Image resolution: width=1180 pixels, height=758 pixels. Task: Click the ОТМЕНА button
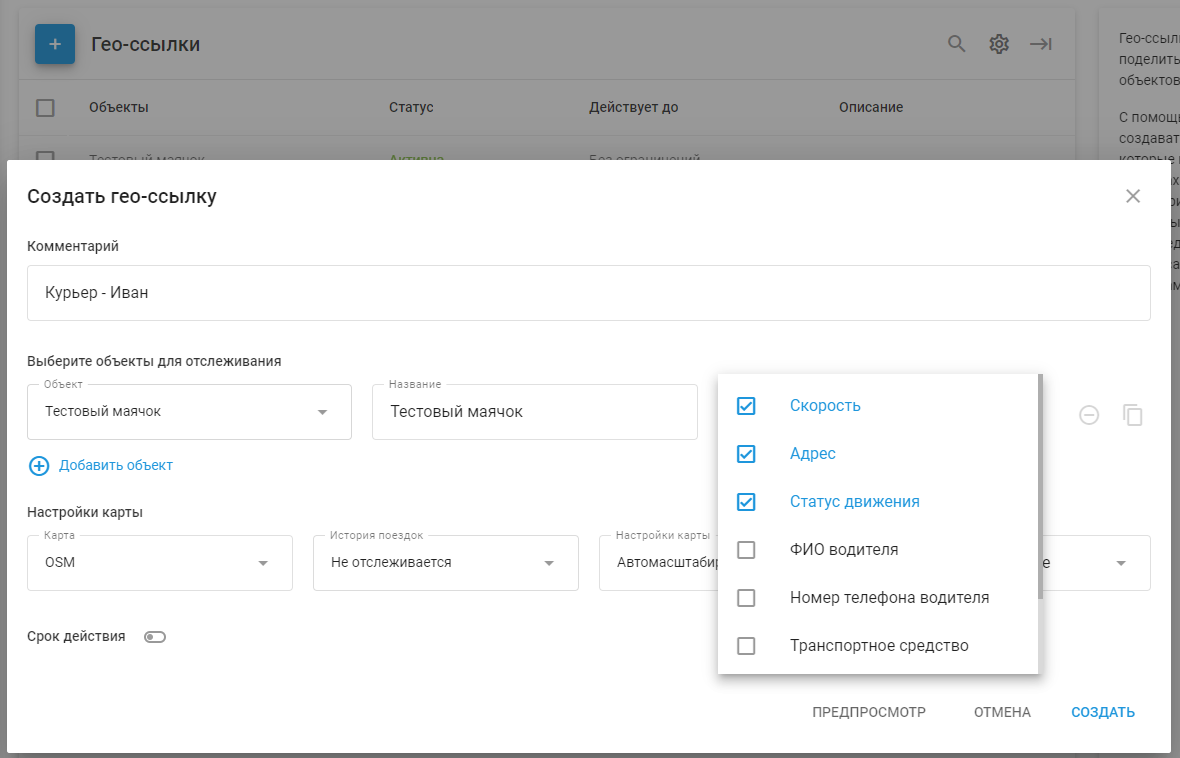(x=1002, y=713)
